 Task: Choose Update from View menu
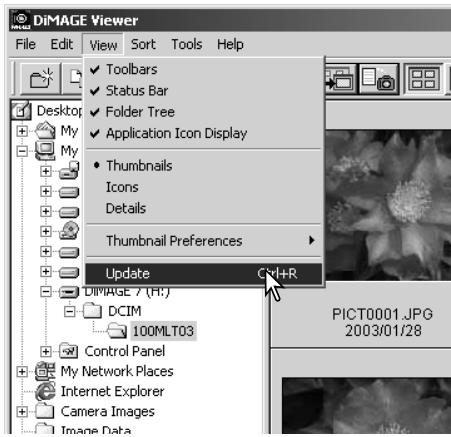click(x=204, y=274)
